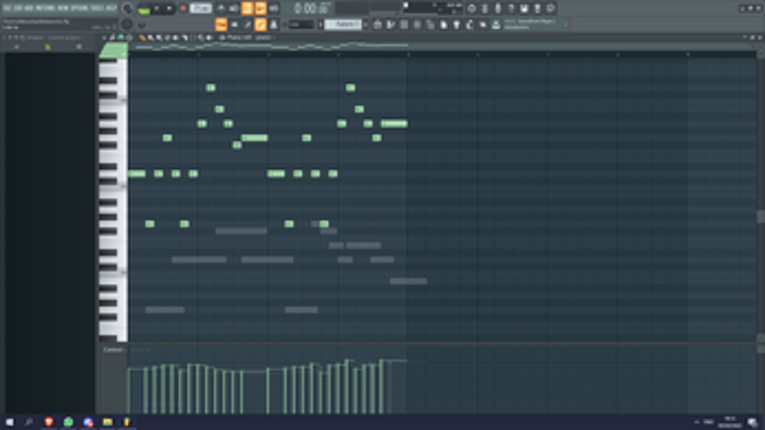Open the piano roll options menu arrow
This screenshot has width=765, height=430.
pyautogui.click(x=104, y=37)
